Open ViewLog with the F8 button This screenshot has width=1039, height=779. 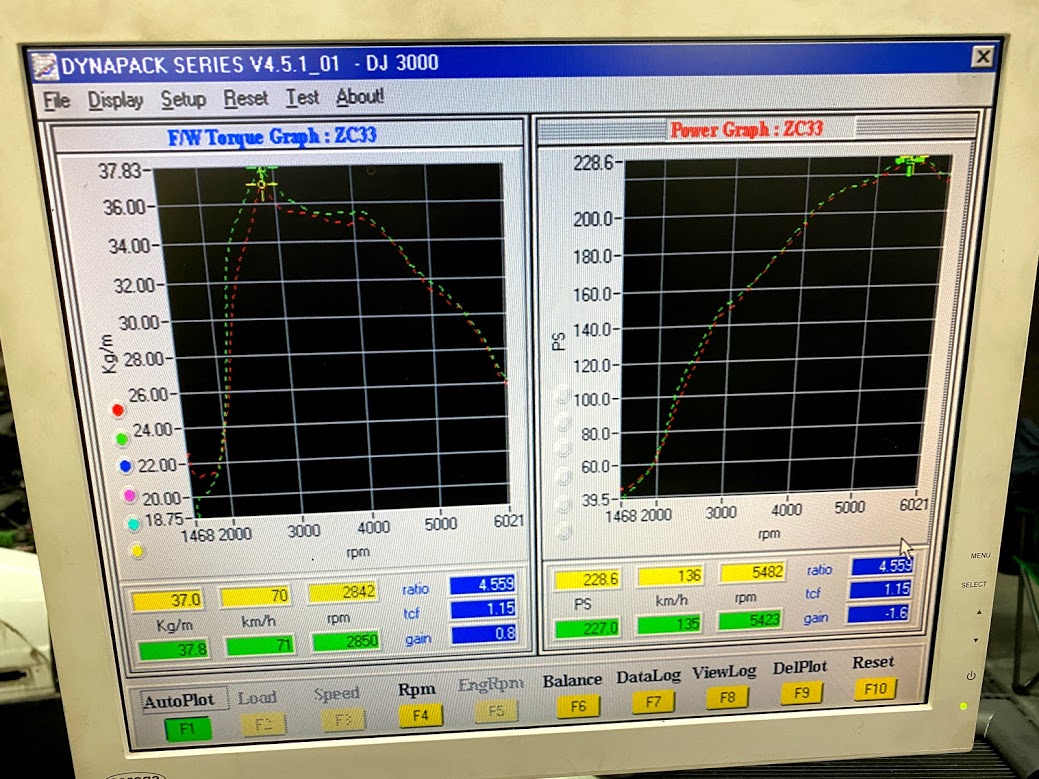pos(728,697)
